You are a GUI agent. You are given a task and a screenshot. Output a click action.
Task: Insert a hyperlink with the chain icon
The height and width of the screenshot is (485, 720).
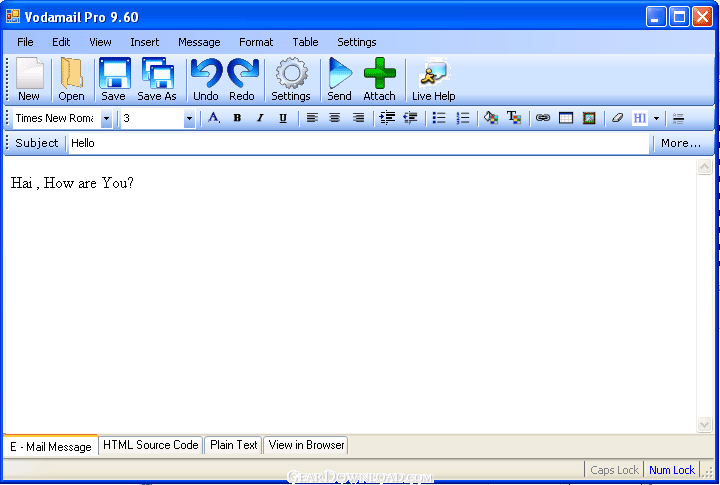pos(543,118)
